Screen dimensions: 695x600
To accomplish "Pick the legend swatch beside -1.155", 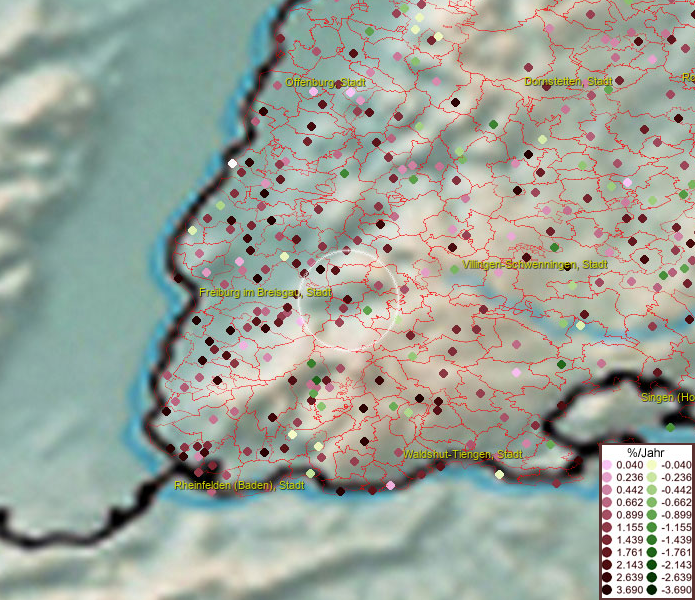I will 652,527.
